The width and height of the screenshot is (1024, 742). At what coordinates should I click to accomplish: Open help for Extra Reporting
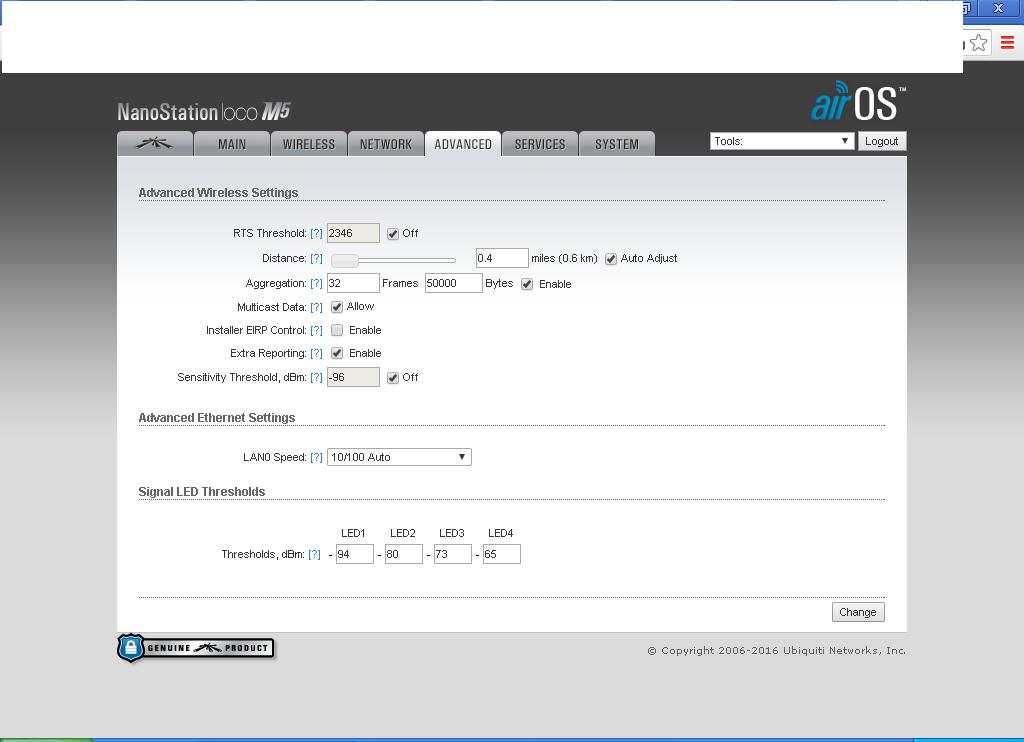(x=316, y=353)
